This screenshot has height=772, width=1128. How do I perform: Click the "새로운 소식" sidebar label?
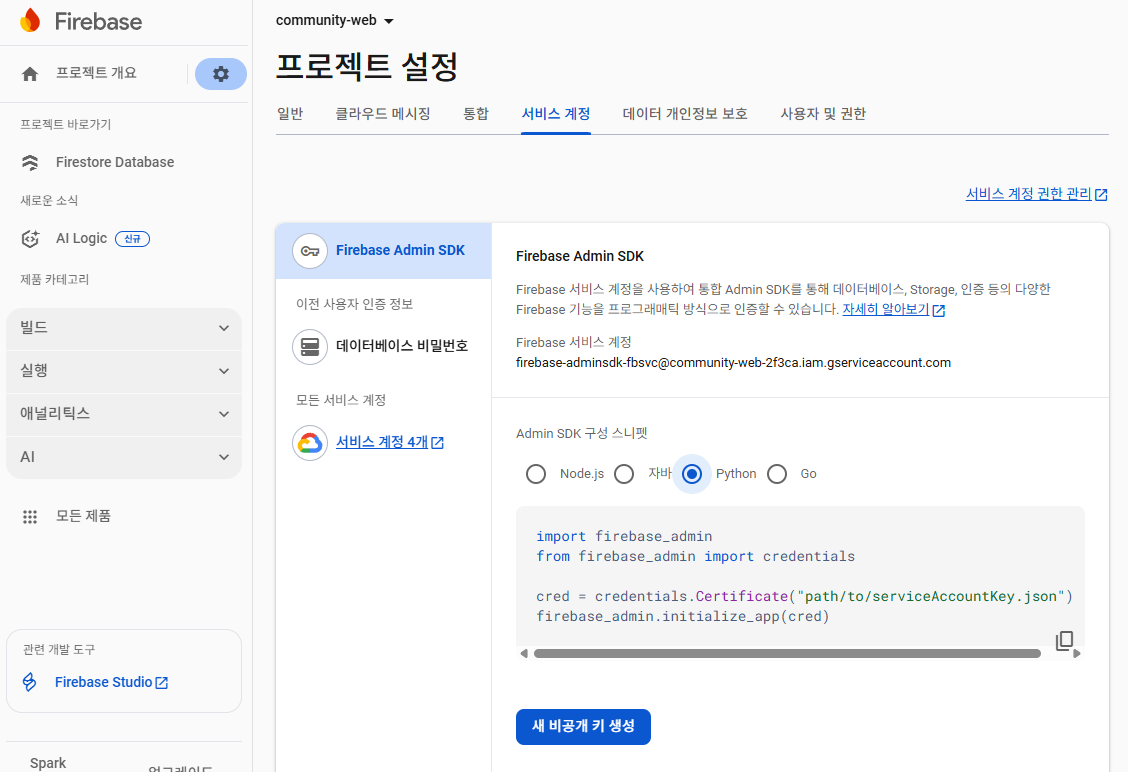point(49,201)
